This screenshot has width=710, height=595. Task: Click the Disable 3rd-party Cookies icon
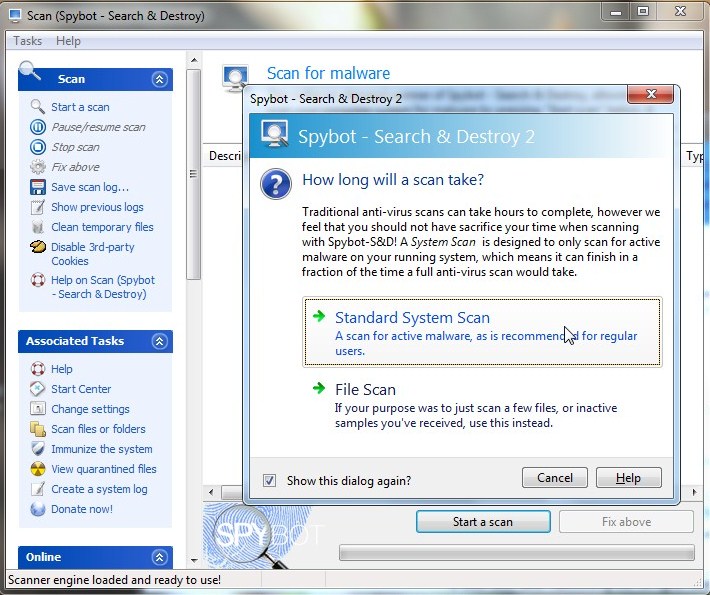(38, 247)
